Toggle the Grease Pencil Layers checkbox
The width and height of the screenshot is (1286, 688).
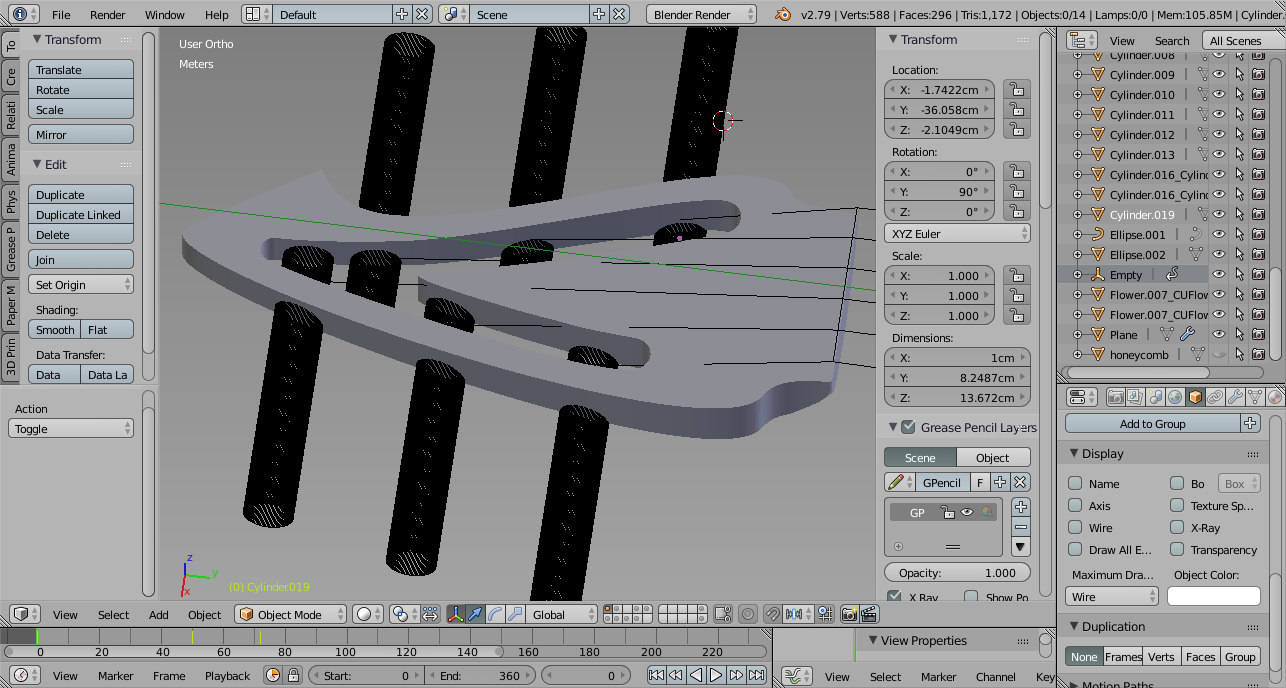click(908, 427)
